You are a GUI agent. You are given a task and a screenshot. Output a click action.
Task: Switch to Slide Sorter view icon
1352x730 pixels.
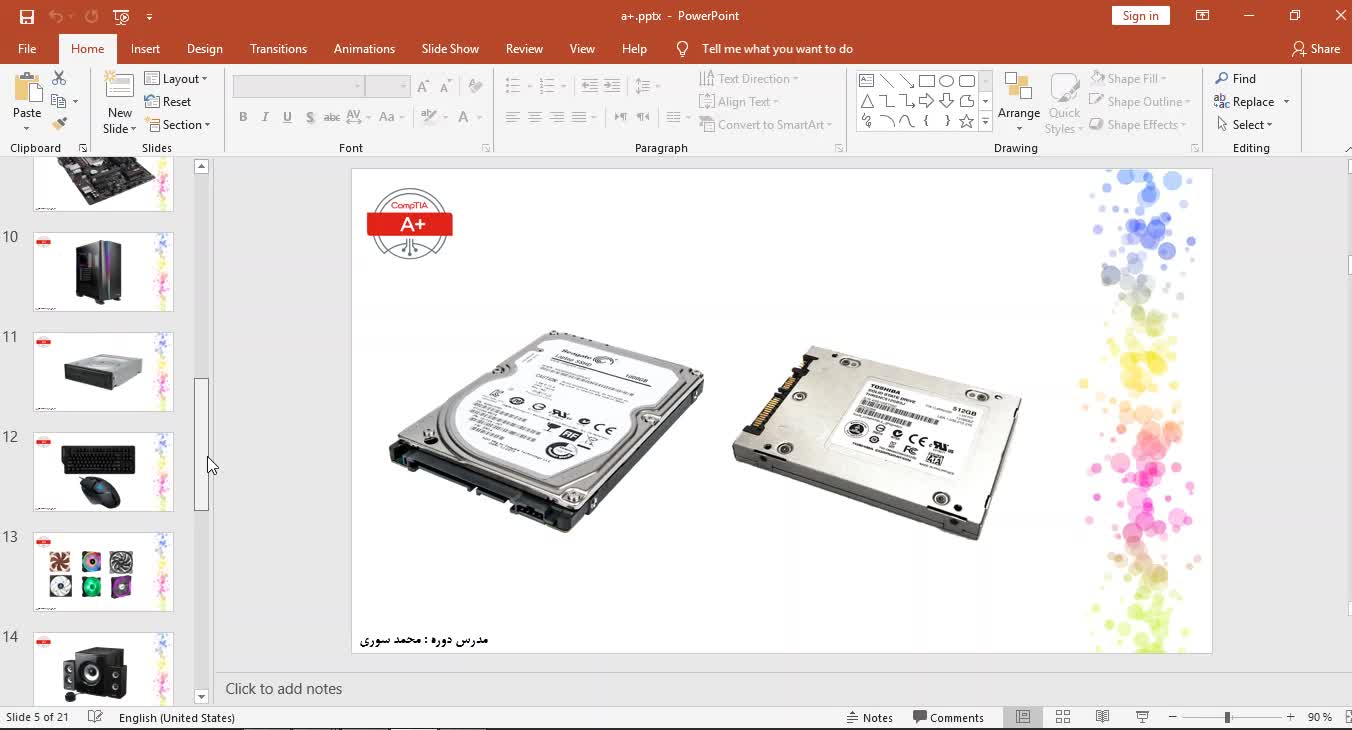click(1063, 717)
